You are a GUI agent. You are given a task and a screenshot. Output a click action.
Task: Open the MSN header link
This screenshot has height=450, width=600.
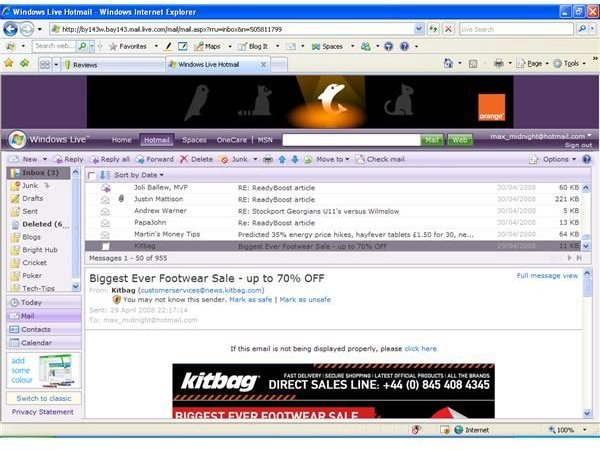(x=265, y=140)
